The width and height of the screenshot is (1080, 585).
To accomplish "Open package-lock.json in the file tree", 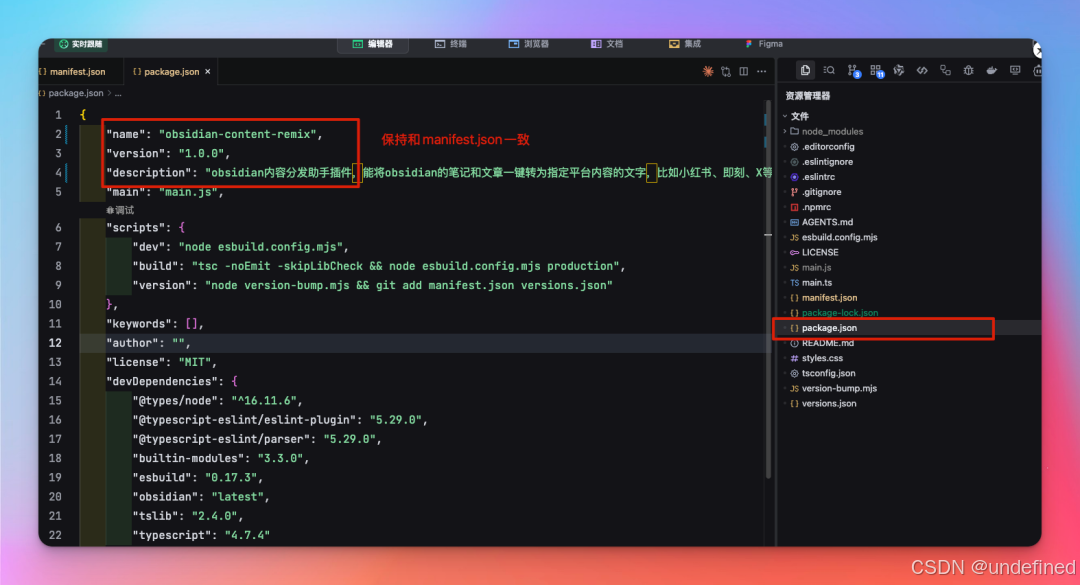I will tap(840, 313).
